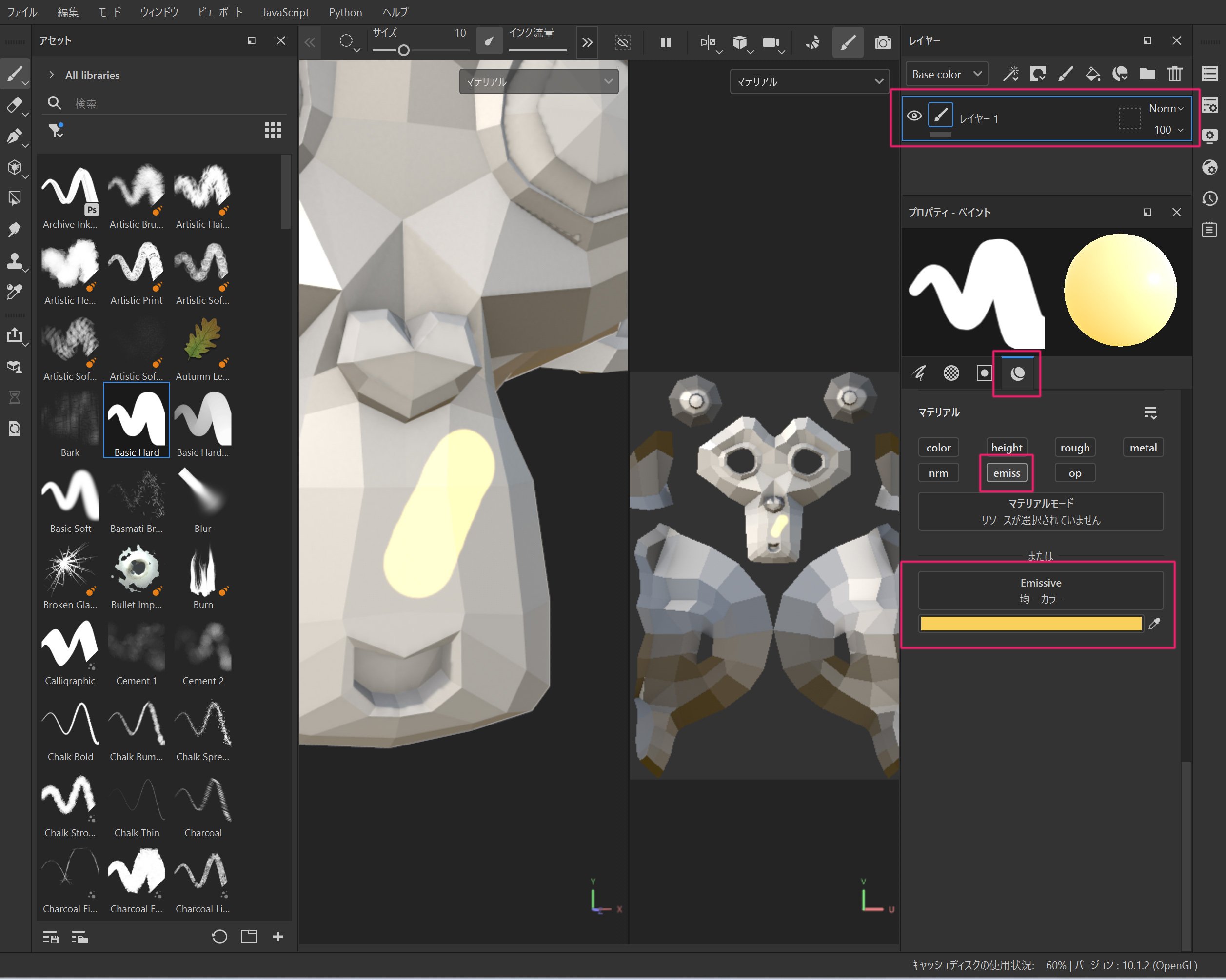Expand more toolbar options double chevron
The image size is (1226, 980).
(587, 42)
